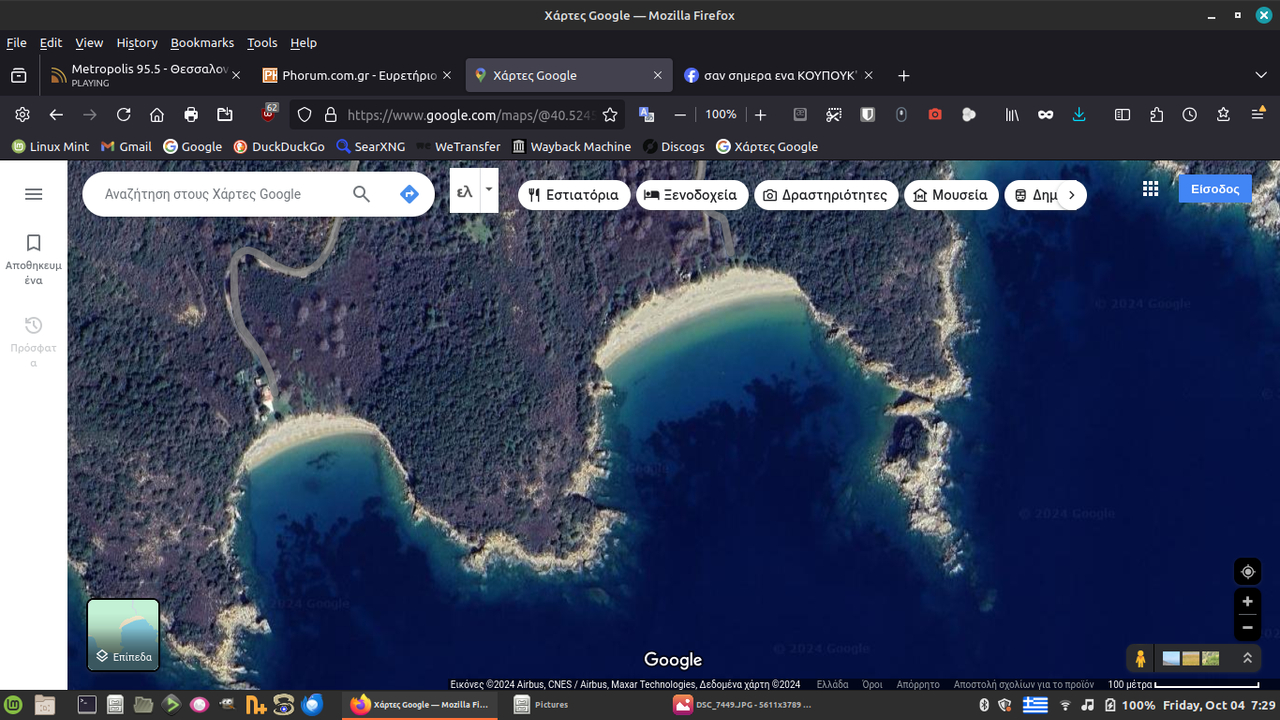Reduce page zoom with toolbar minus
The height and width of the screenshot is (720, 1280).
(680, 115)
